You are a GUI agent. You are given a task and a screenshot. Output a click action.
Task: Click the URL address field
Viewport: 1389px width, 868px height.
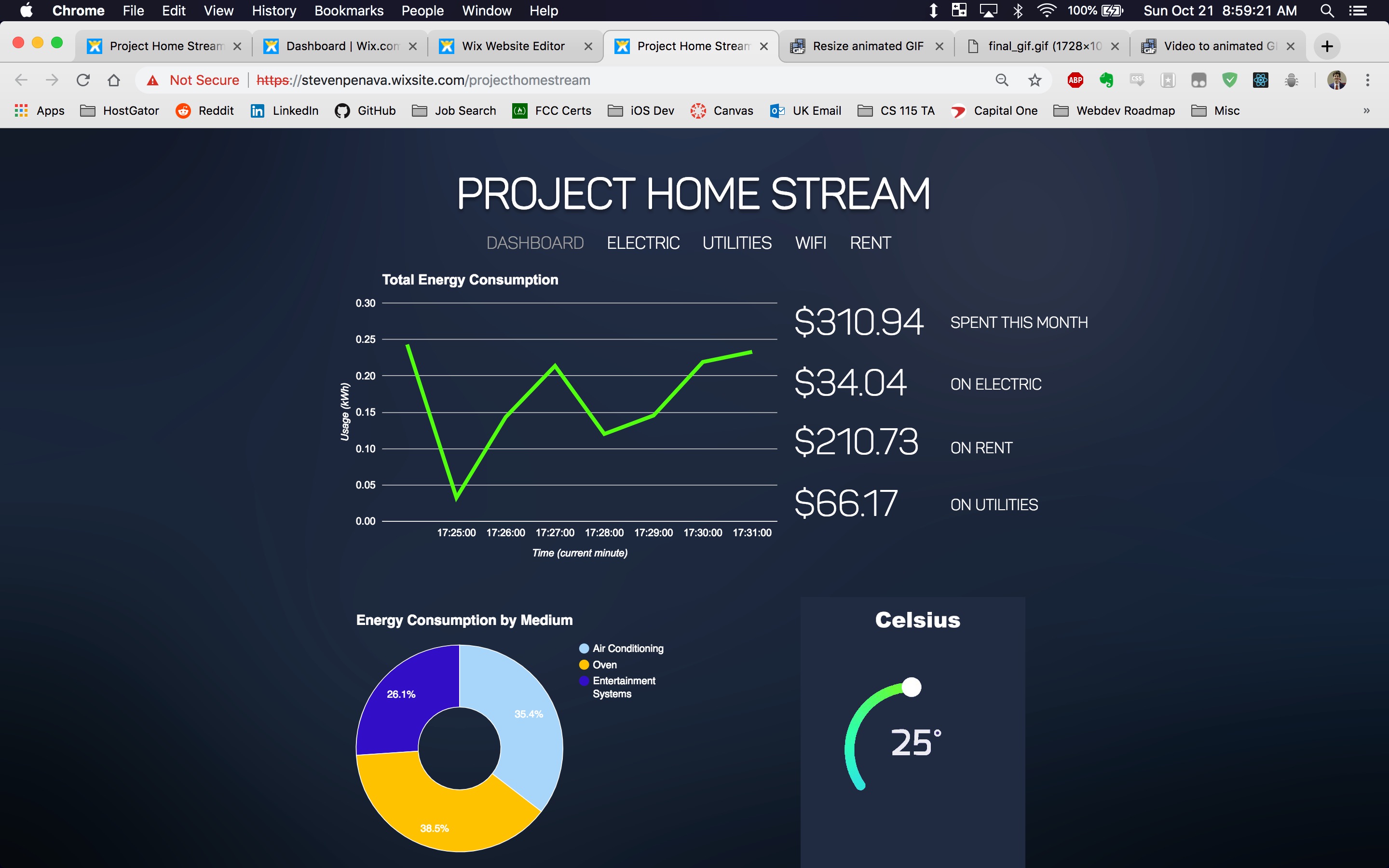[x=574, y=81]
